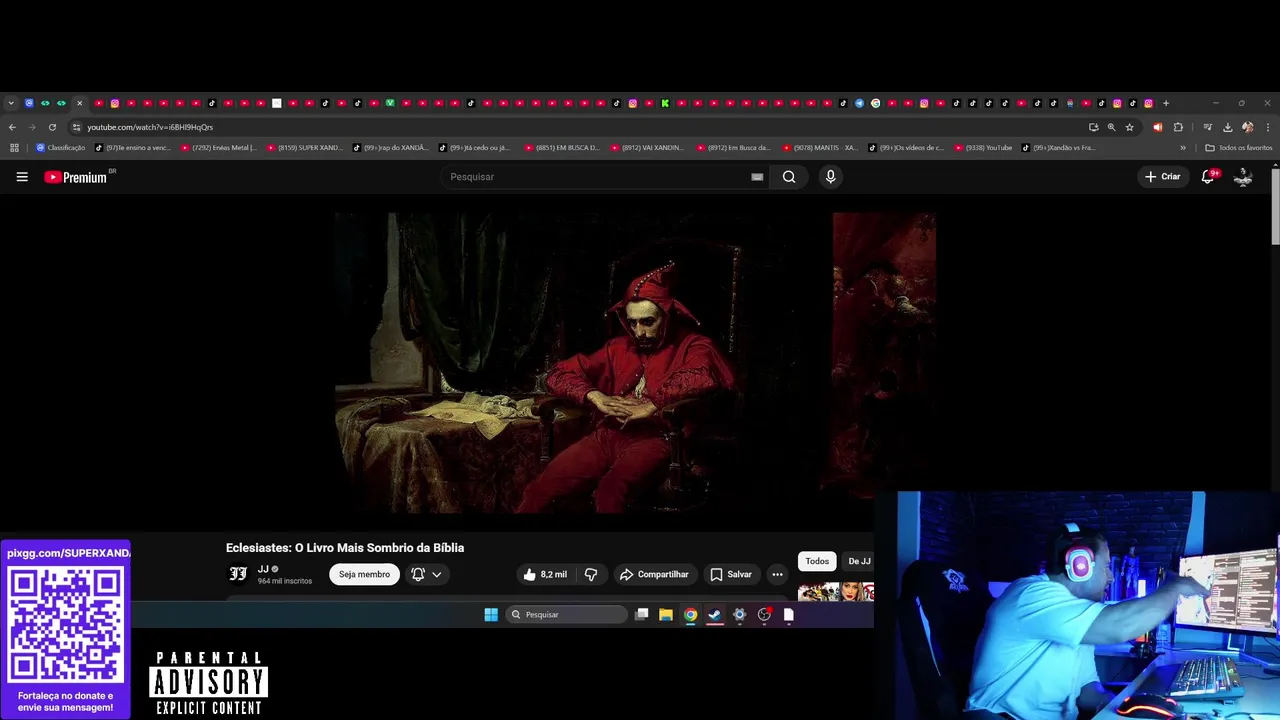Click the Criar create button
Screen dimensions: 1280x720
[x=1163, y=177]
